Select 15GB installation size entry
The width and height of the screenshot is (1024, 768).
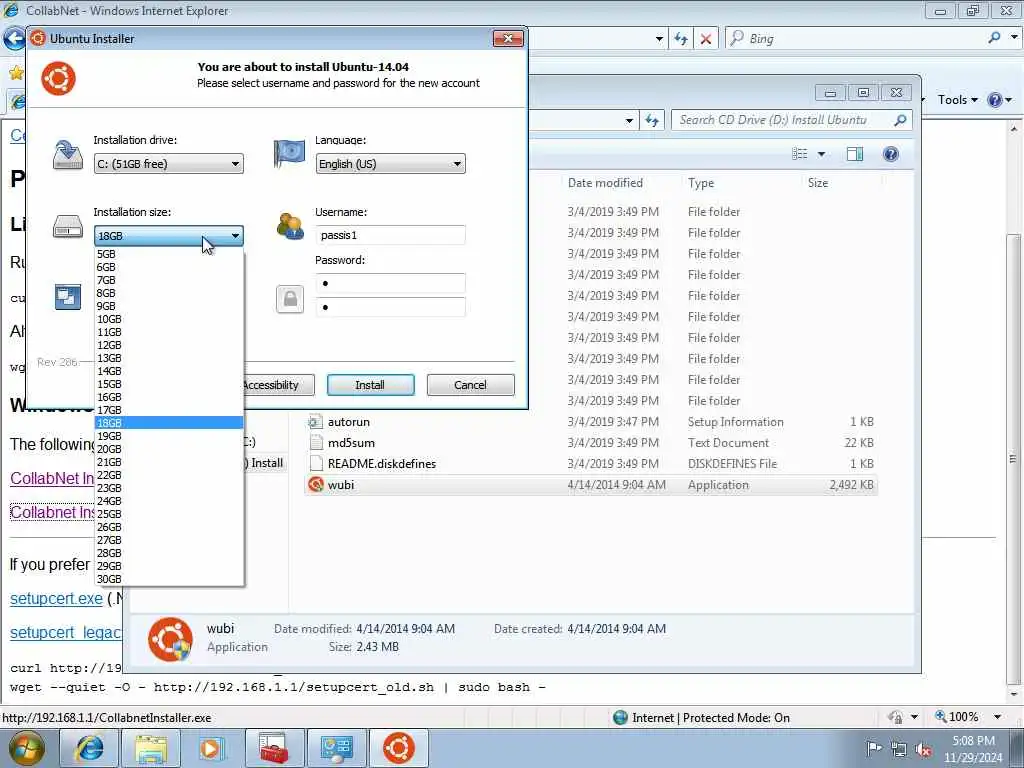tap(168, 384)
